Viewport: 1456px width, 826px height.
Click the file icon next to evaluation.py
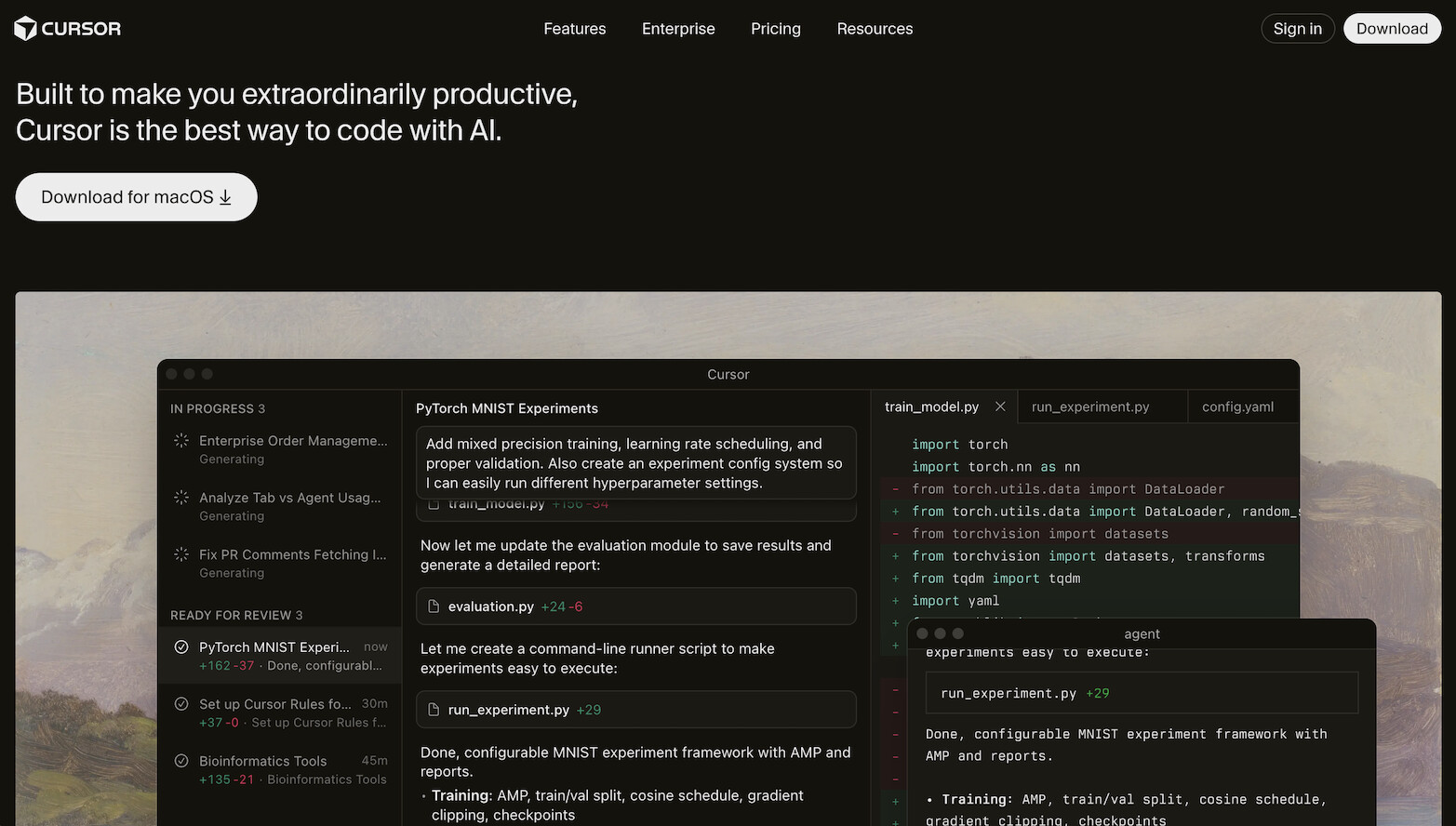pos(434,606)
